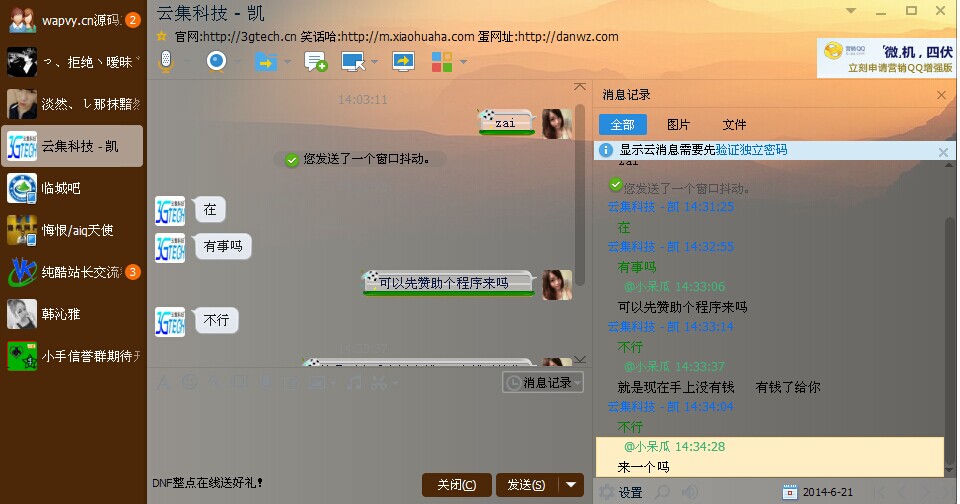Switch to the 文件 tab
Screen dimensions: 960x504
tap(734, 125)
